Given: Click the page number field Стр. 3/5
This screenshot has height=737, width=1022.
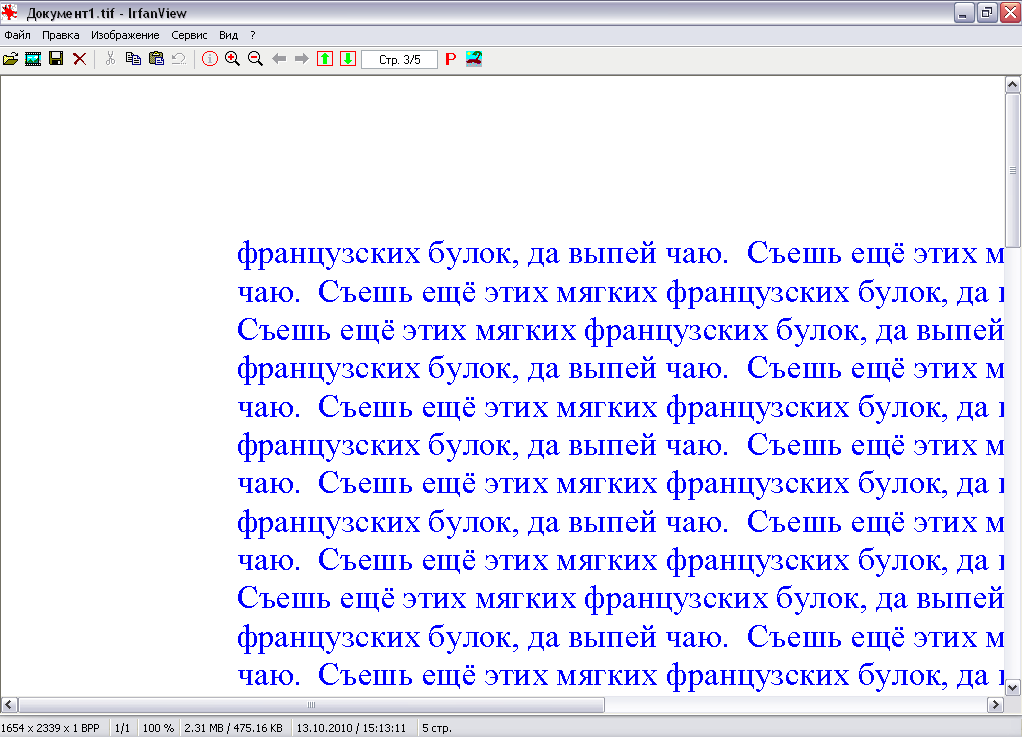Looking at the screenshot, I should click(x=399, y=60).
